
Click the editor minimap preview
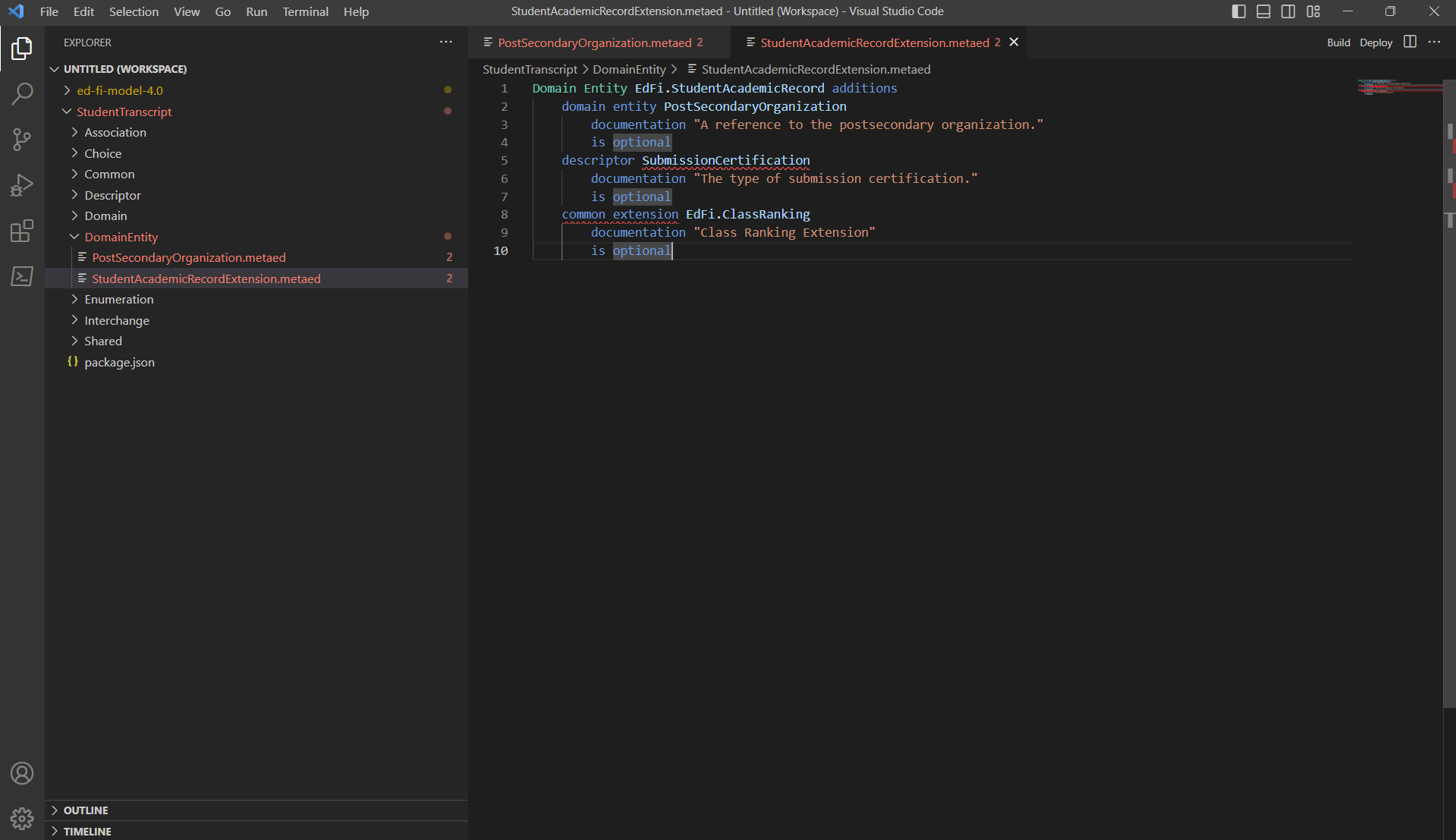coord(1398,87)
